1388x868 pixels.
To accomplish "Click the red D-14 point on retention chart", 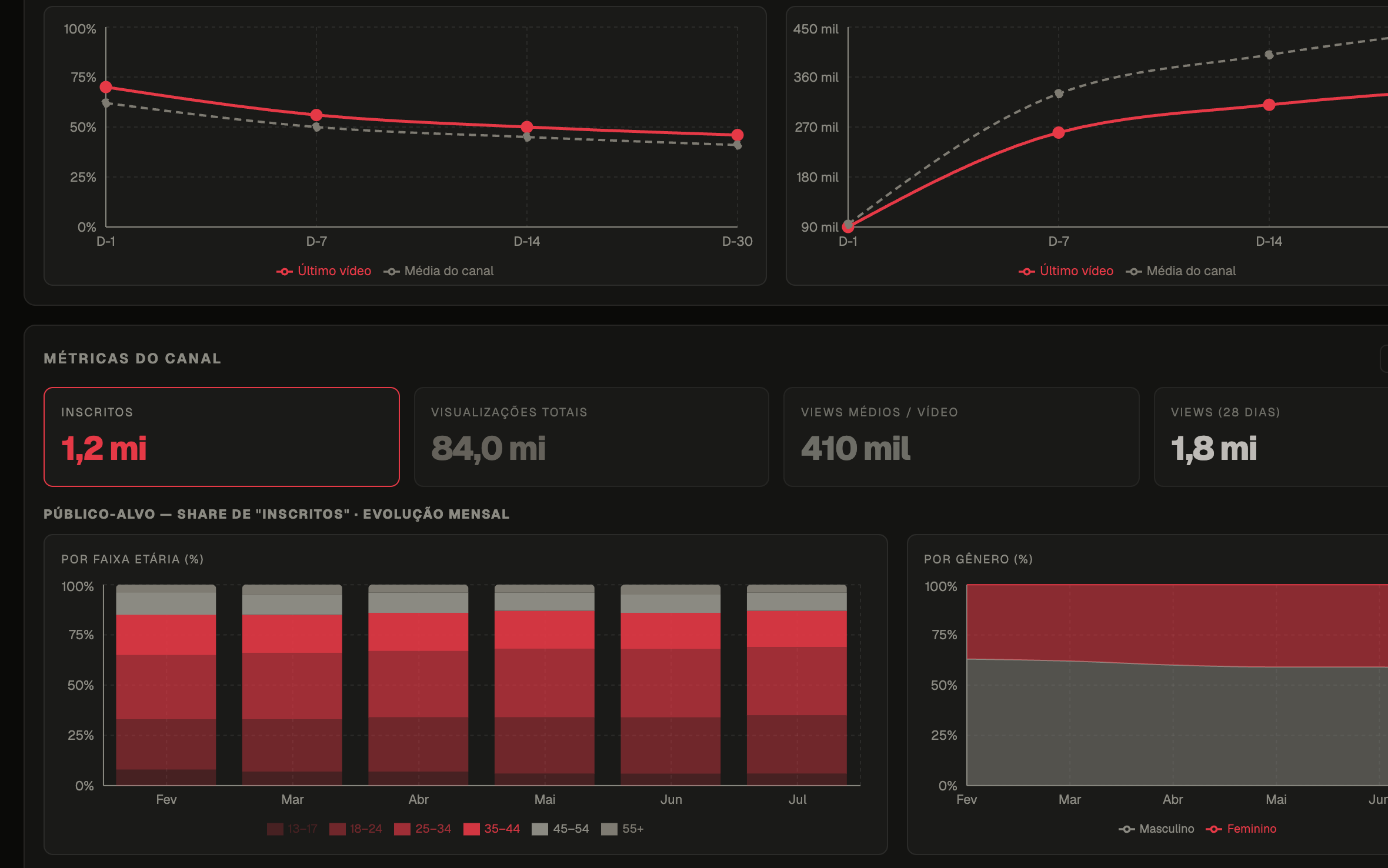I will 527,127.
